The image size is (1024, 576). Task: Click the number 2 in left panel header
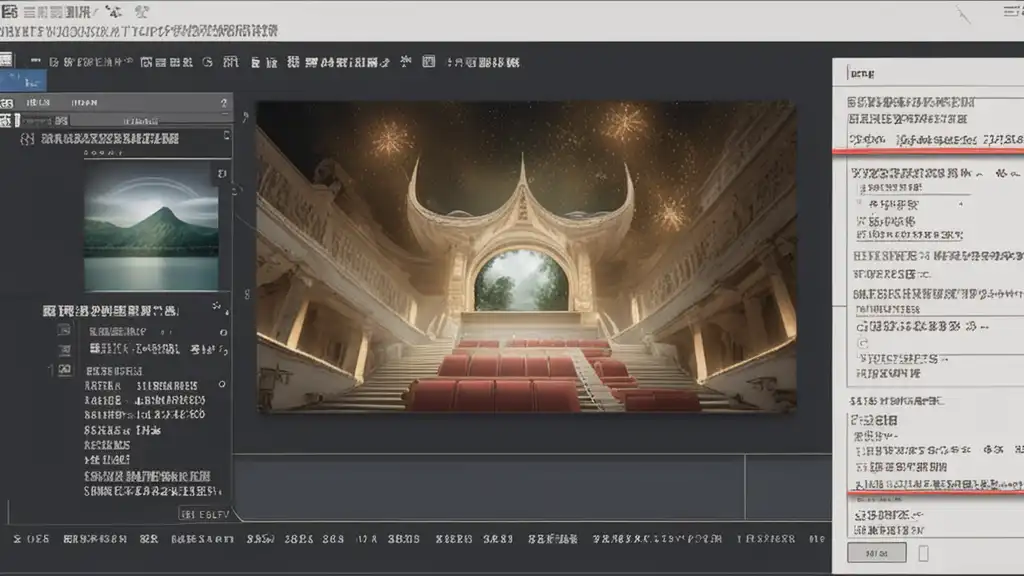coord(223,103)
